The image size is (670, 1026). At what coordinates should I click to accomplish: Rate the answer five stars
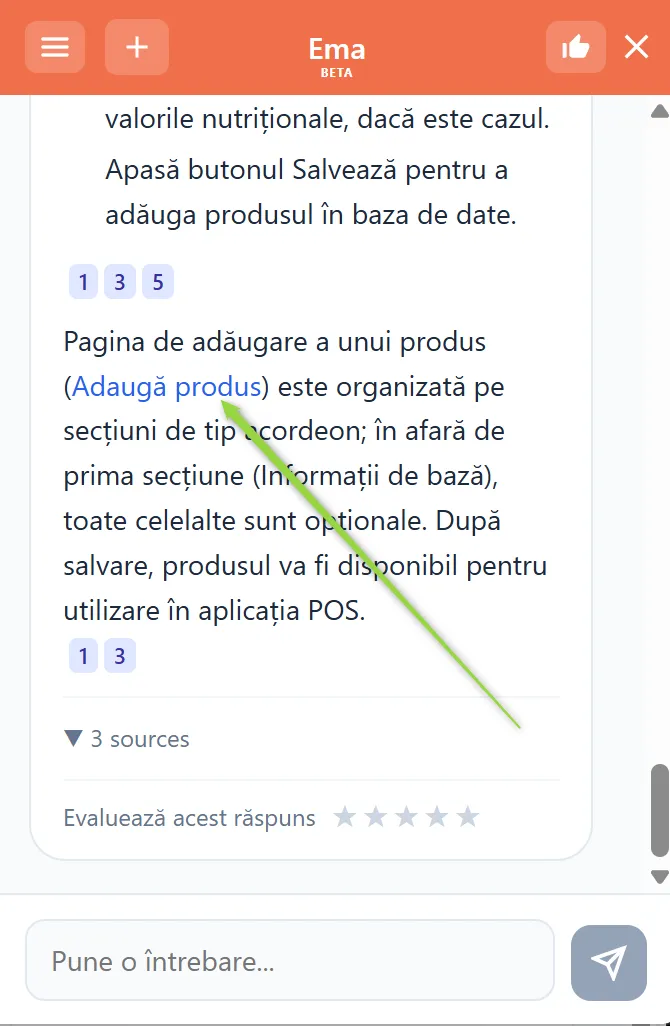click(x=468, y=817)
